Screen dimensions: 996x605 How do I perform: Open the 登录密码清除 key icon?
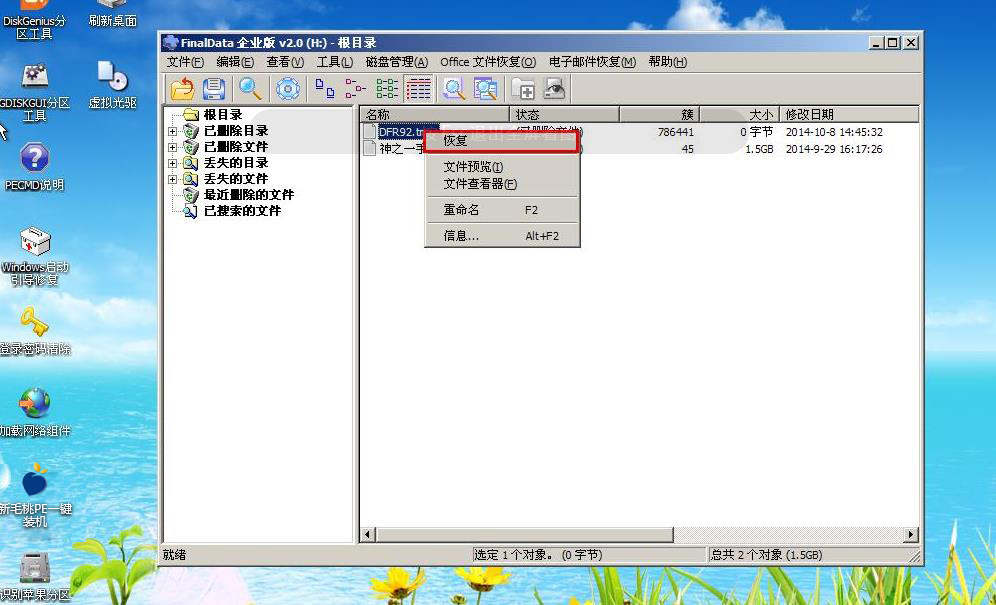tap(34, 330)
